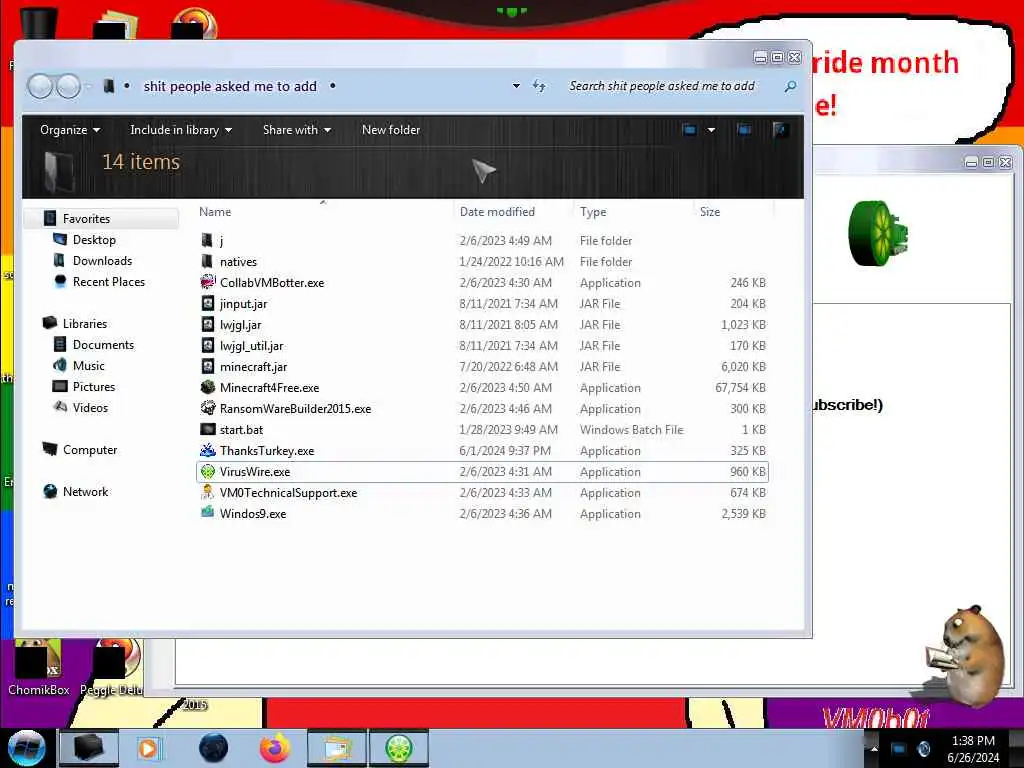Select the Windos9.exe file icon

pyautogui.click(x=208, y=513)
